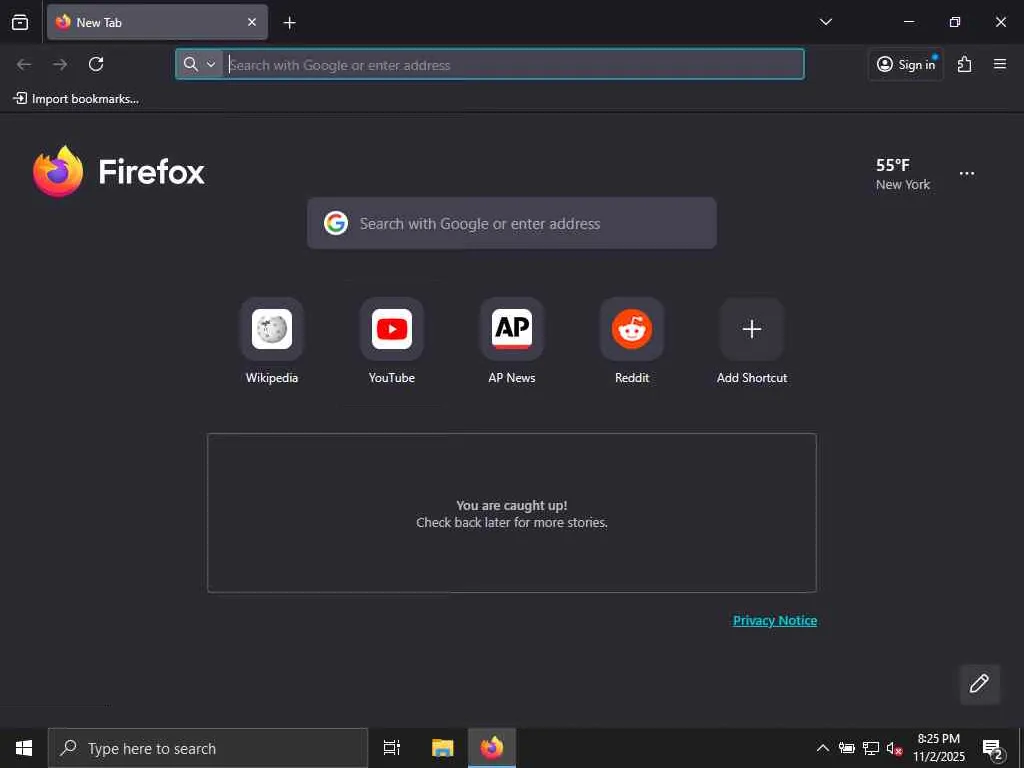
Task: Click the "You are caught up!" message
Action: (x=511, y=505)
